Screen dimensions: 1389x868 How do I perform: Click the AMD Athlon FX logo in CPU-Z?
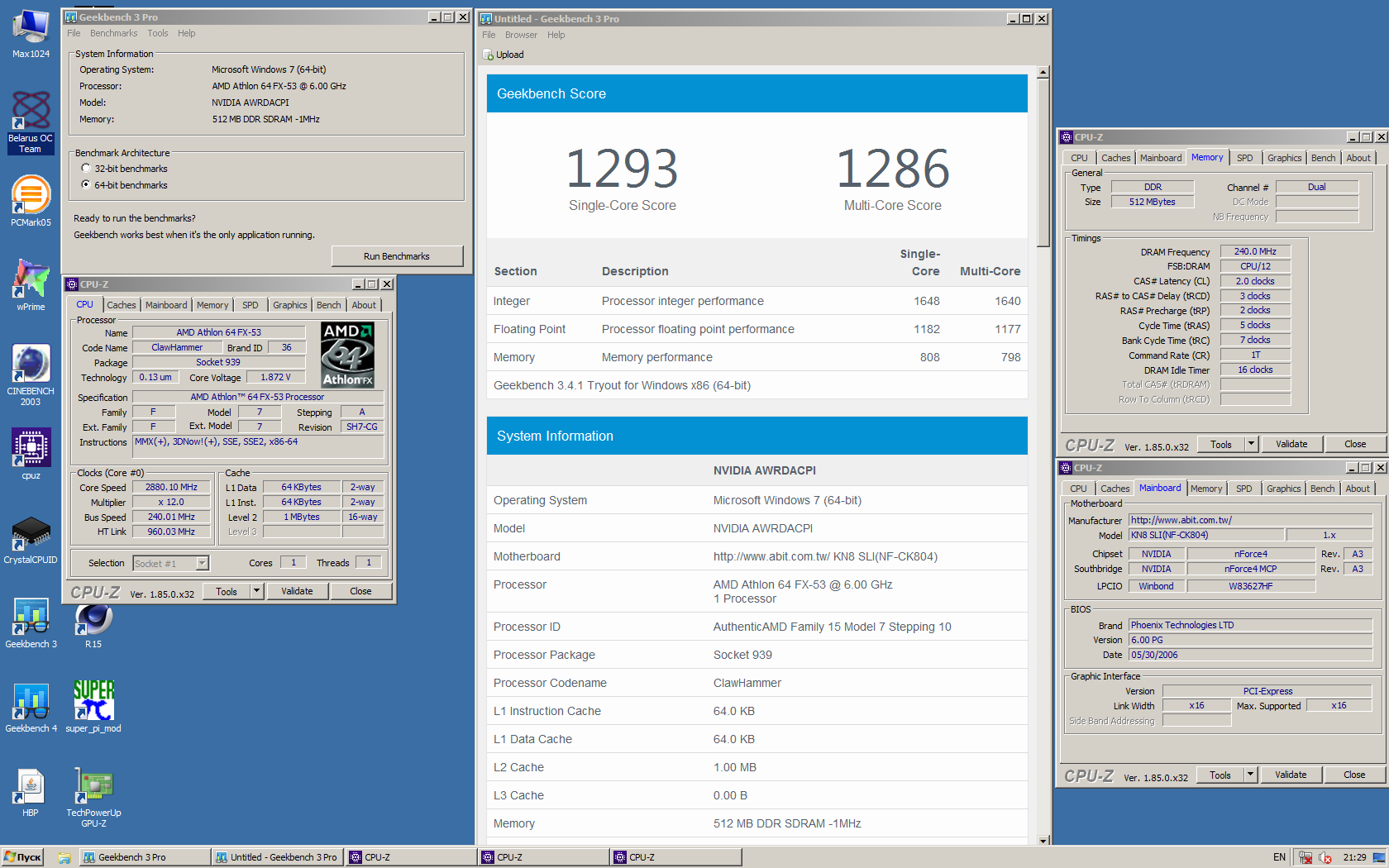(347, 355)
